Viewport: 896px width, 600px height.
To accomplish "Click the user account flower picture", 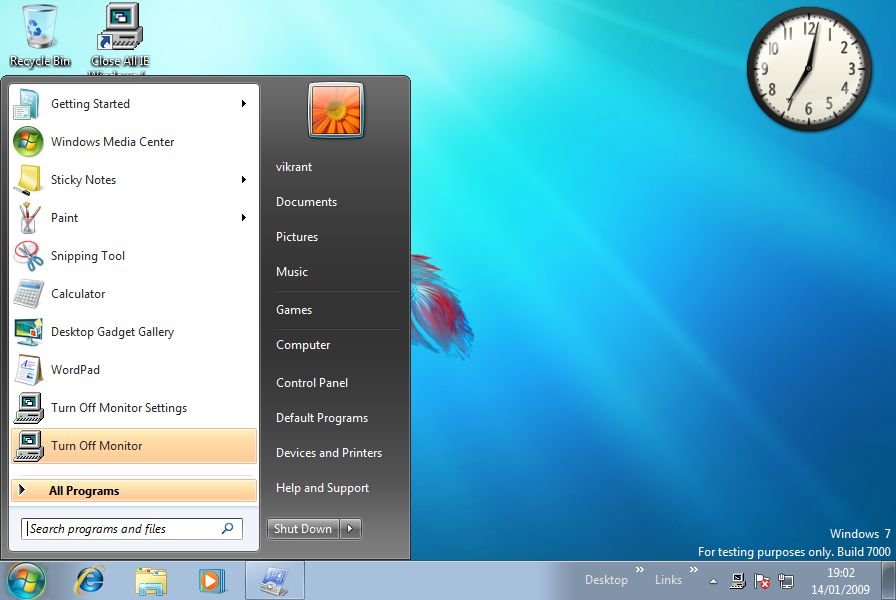I will (336, 110).
